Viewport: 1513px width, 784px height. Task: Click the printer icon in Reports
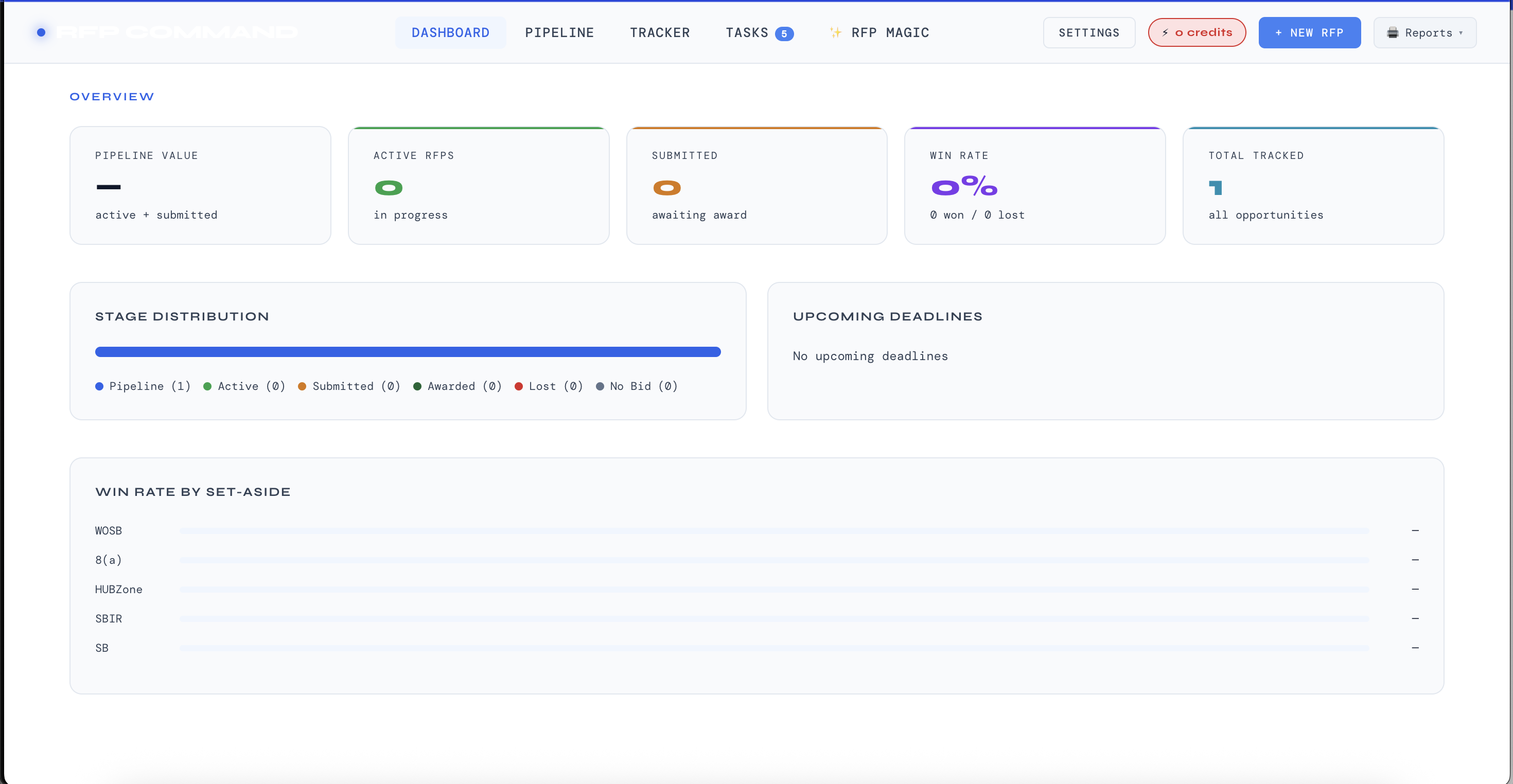1393,33
